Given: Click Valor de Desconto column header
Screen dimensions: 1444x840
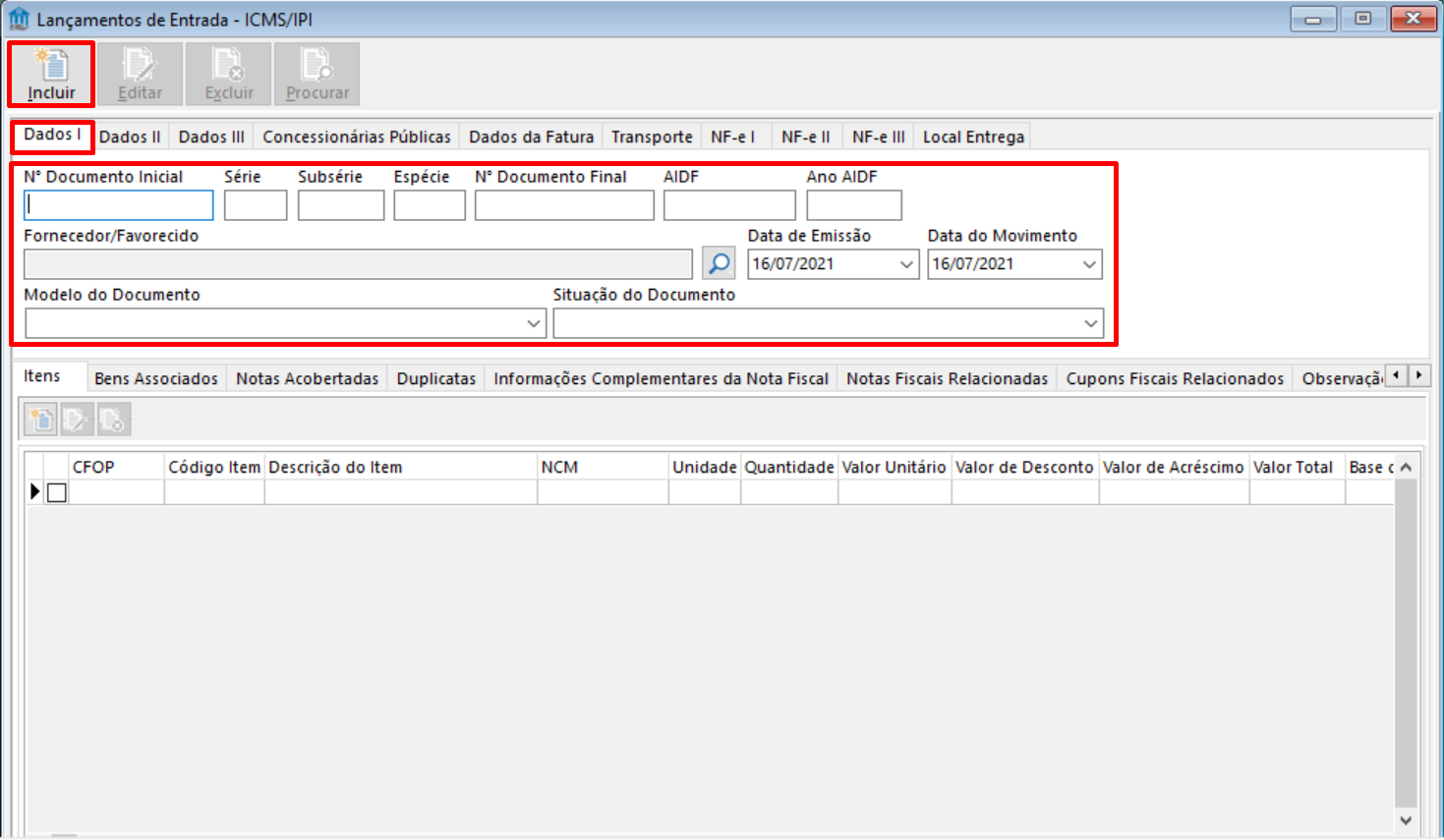Looking at the screenshot, I should (x=1025, y=467).
